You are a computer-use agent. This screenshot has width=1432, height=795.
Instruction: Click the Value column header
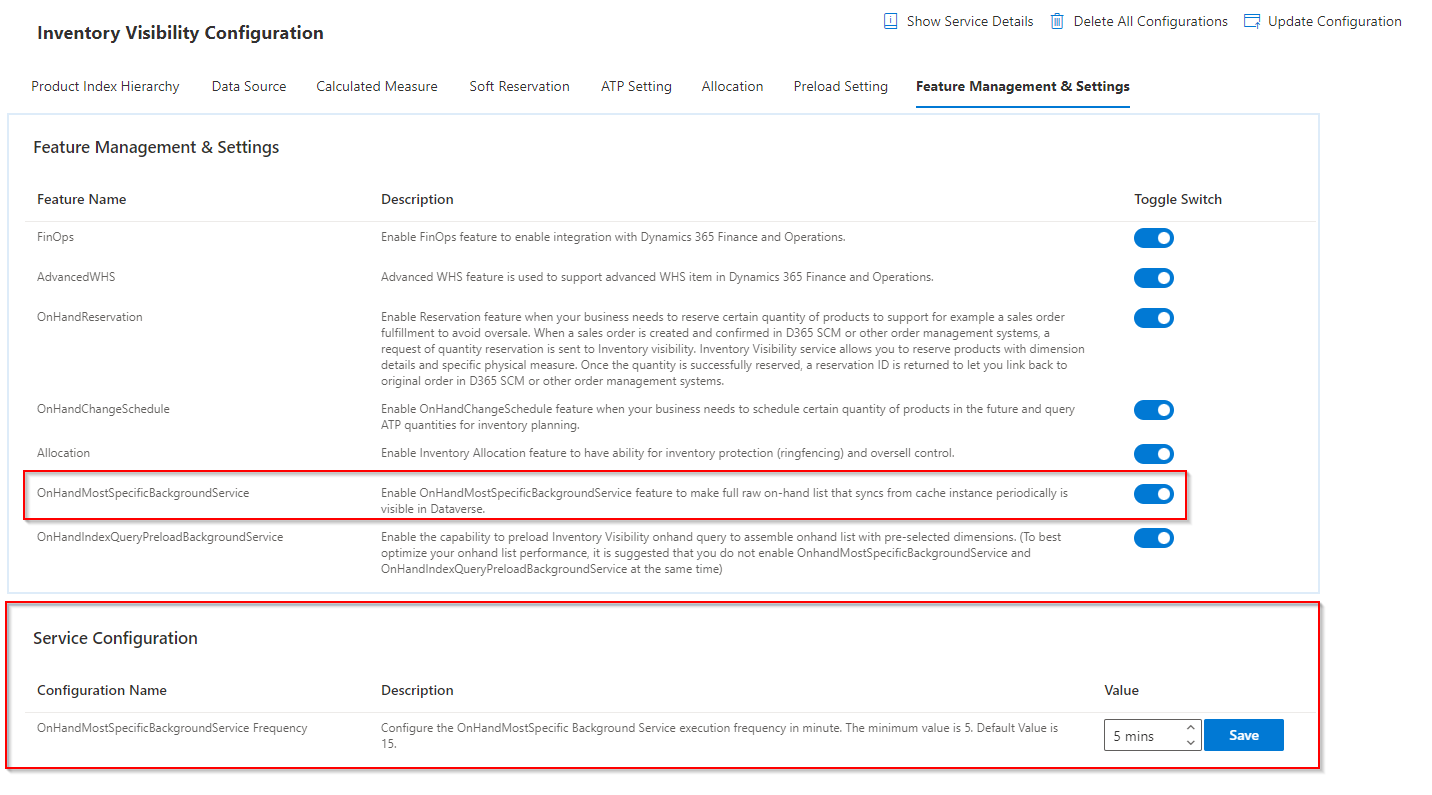coord(1121,690)
